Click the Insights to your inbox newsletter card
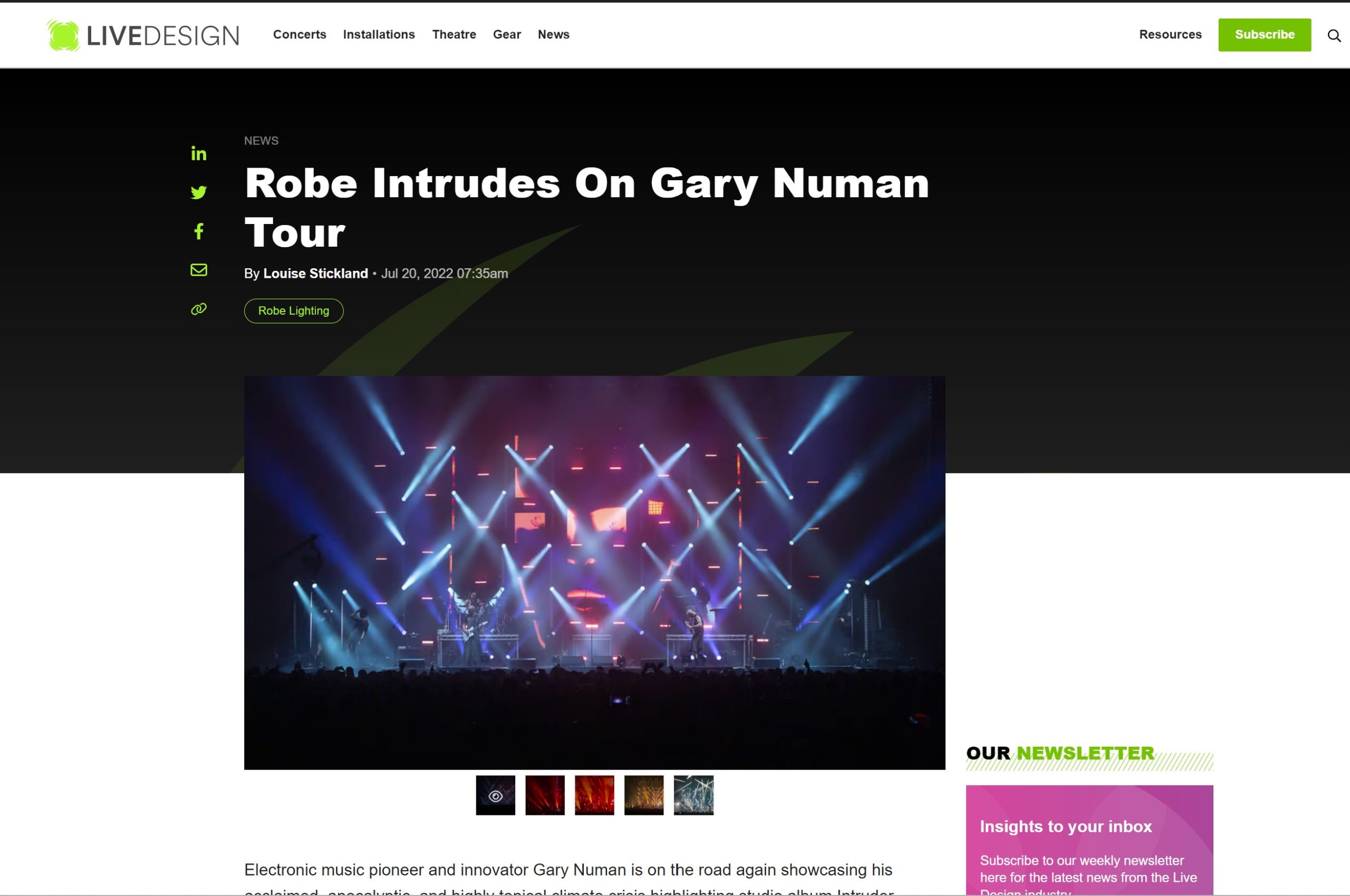1350x896 pixels. pyautogui.click(x=1089, y=840)
